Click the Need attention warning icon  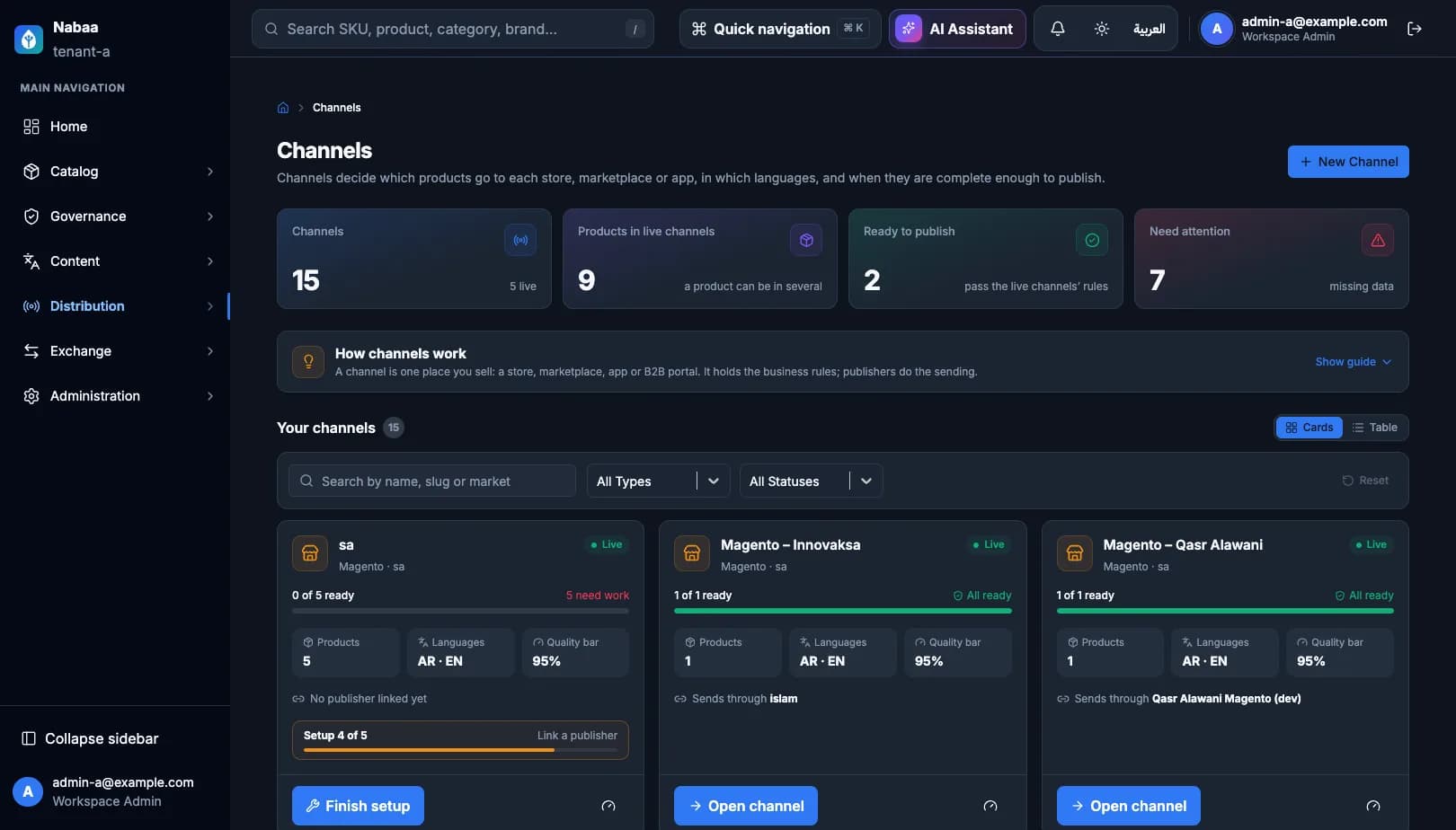tap(1378, 240)
